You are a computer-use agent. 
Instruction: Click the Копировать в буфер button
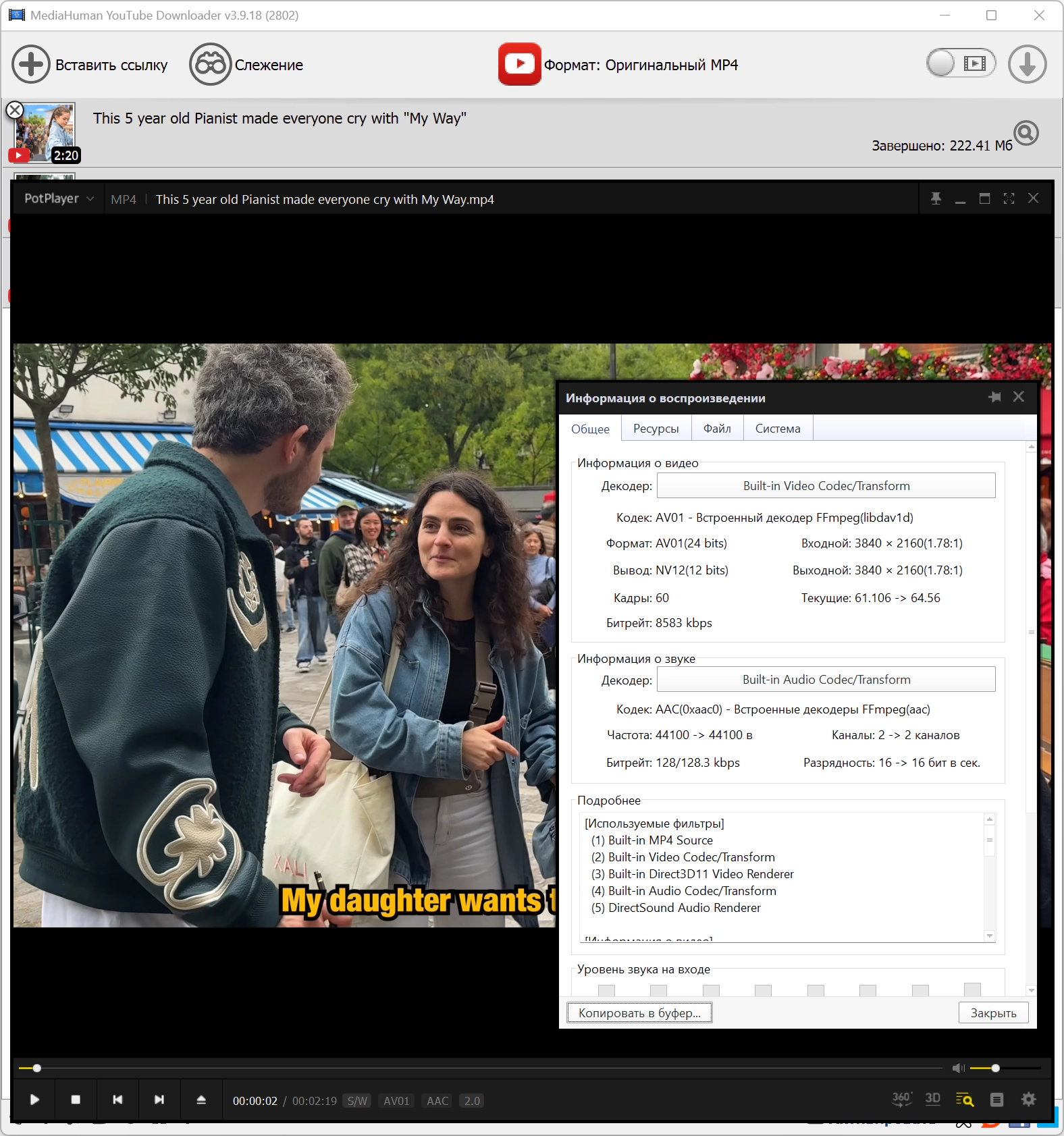[x=639, y=1012]
